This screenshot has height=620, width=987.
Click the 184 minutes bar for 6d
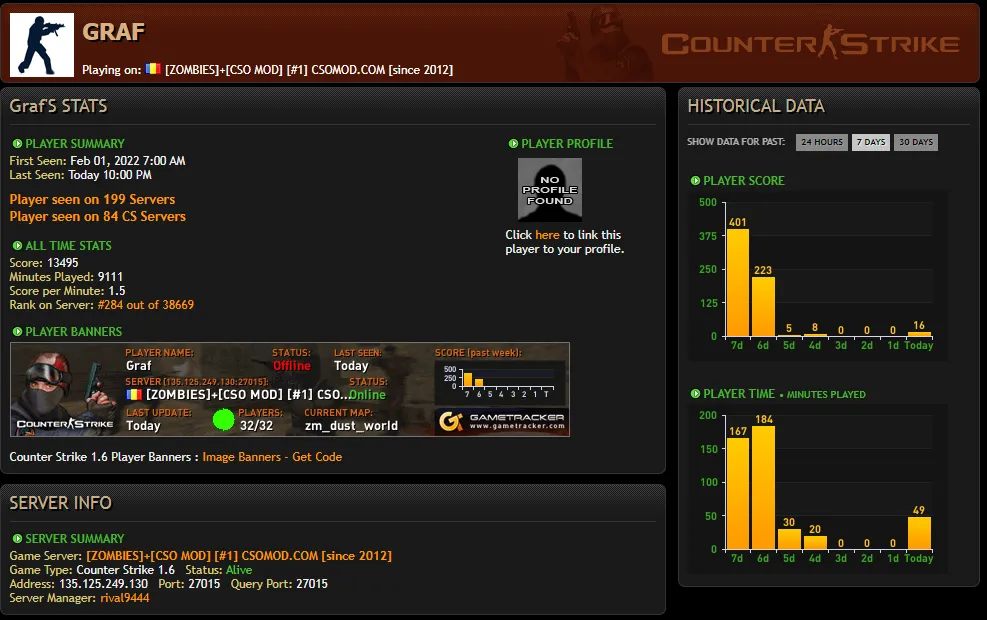point(764,488)
